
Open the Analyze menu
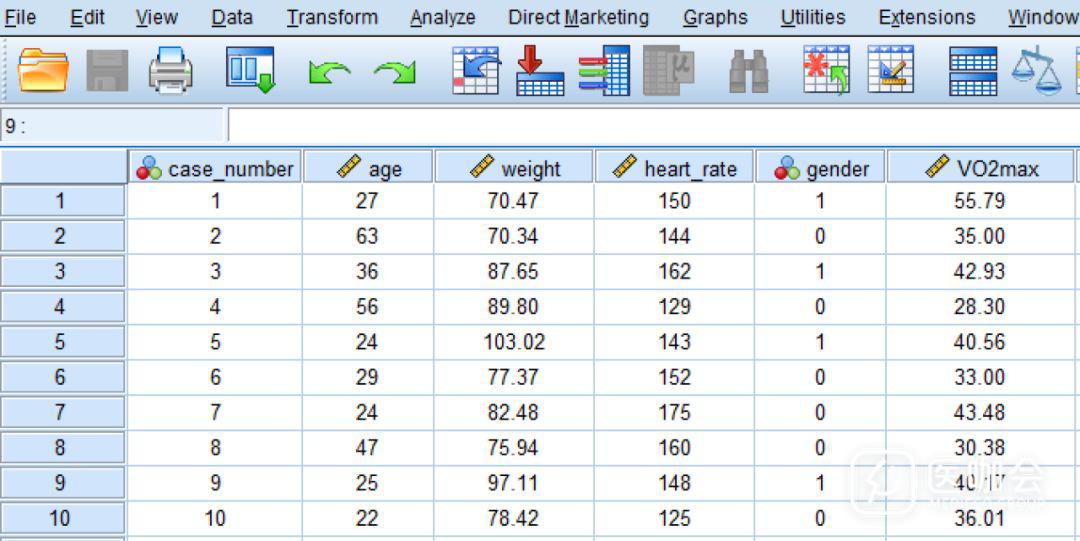click(442, 17)
